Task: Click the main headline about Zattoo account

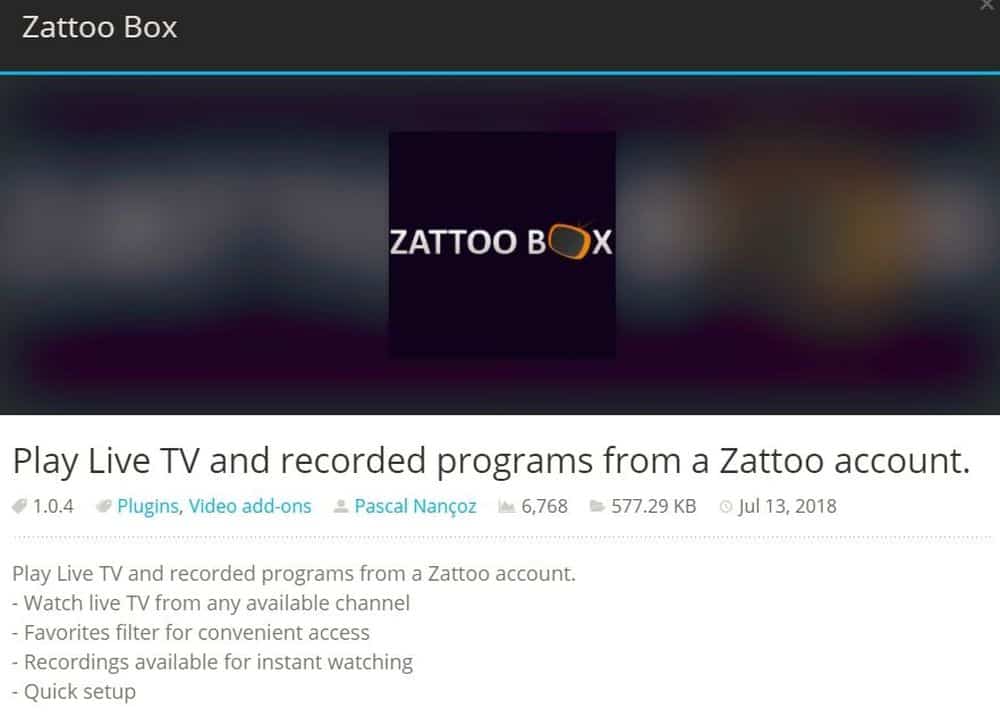Action: point(491,461)
